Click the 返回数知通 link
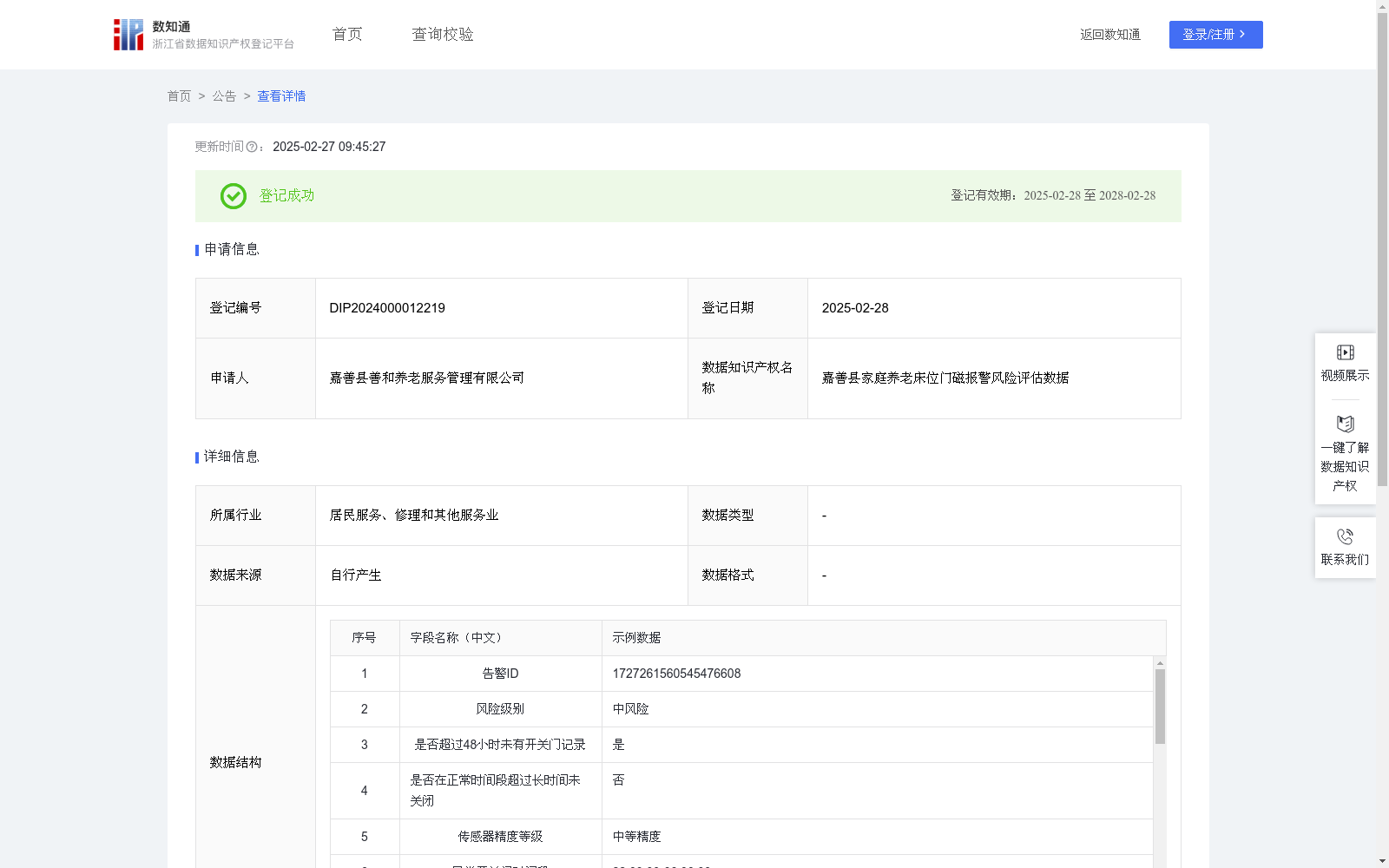Image resolution: width=1389 pixels, height=868 pixels. click(x=1110, y=35)
